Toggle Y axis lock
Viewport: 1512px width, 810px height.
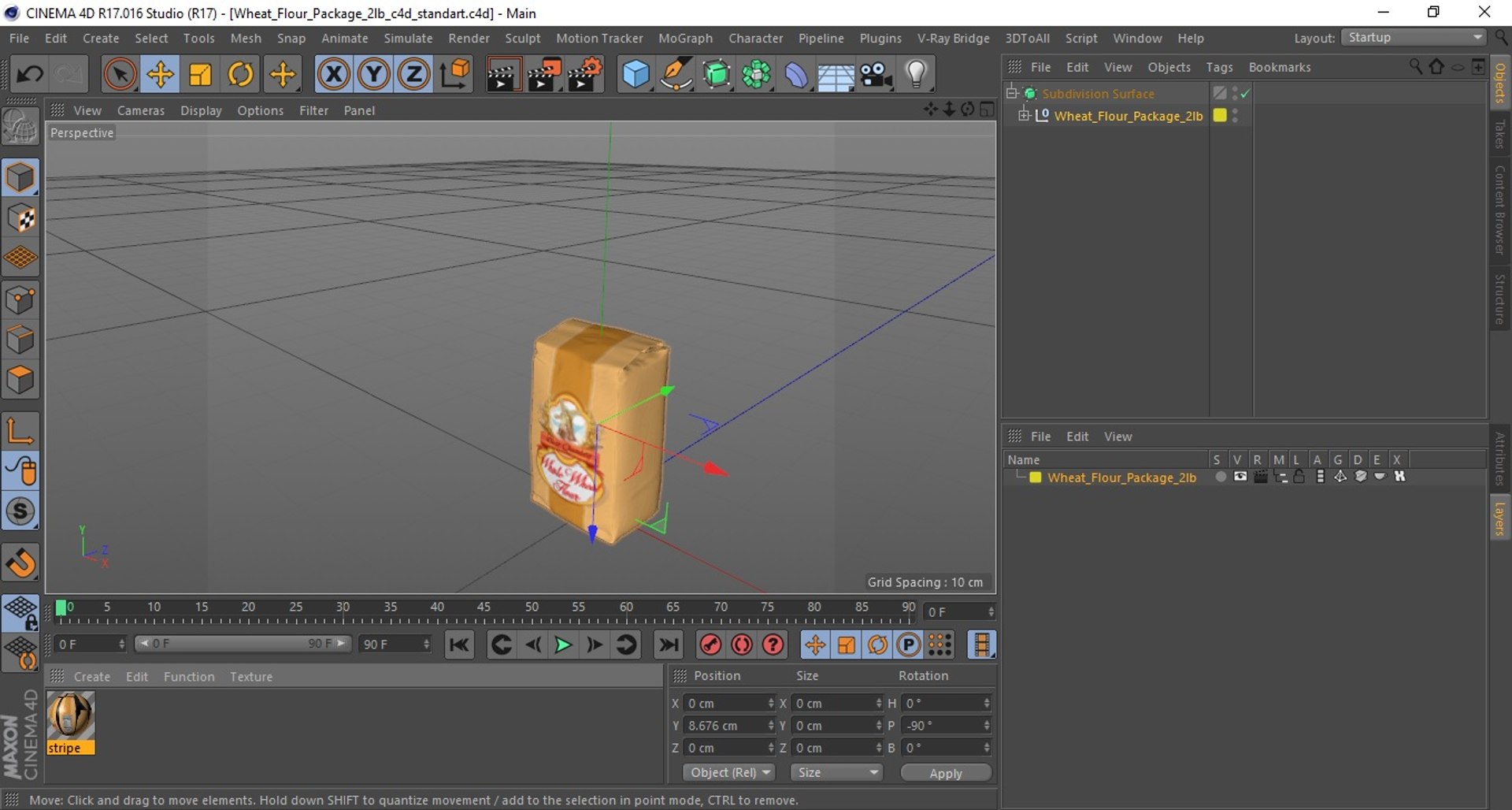click(x=374, y=74)
